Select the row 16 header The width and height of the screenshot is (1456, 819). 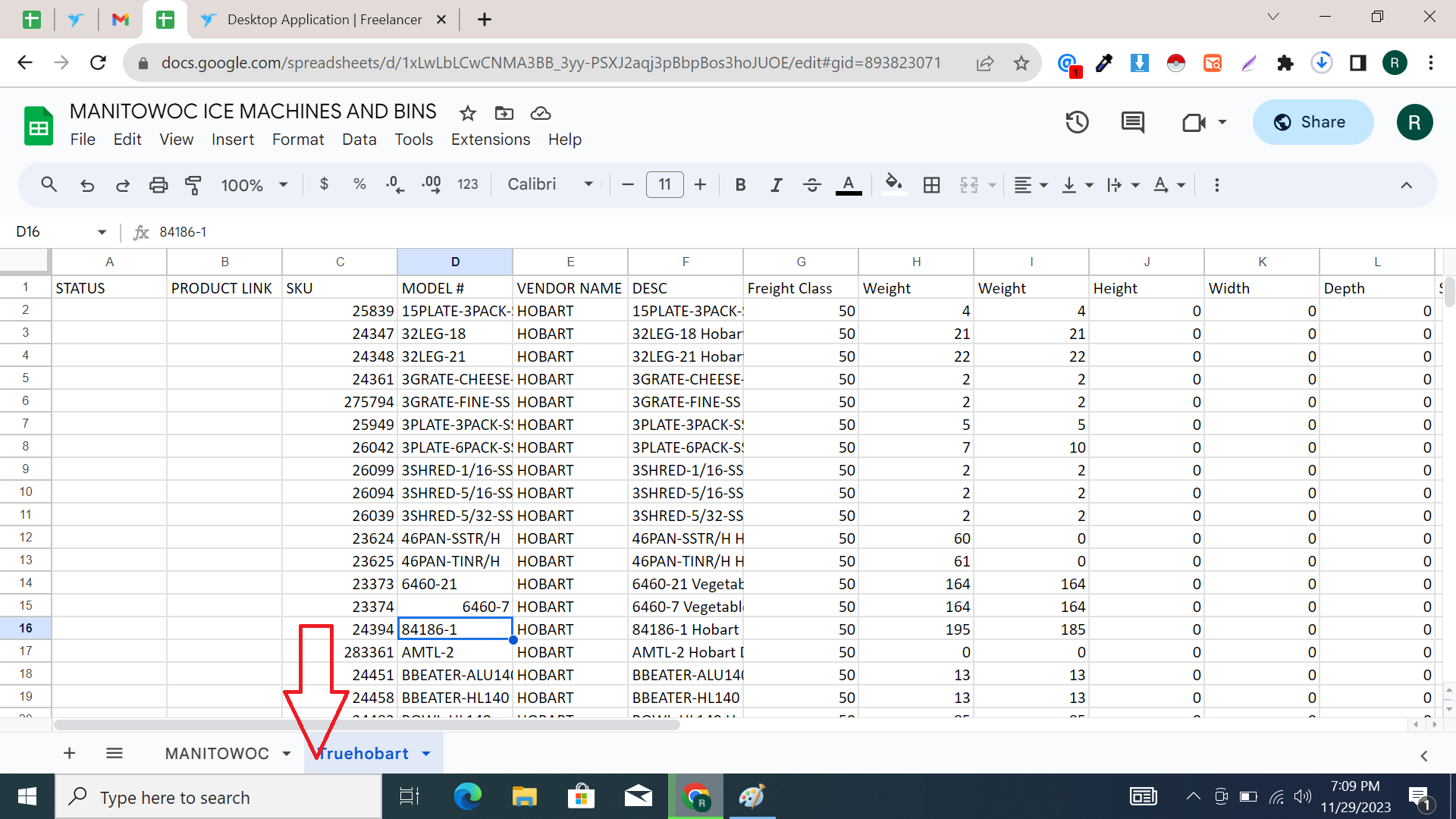click(x=26, y=628)
